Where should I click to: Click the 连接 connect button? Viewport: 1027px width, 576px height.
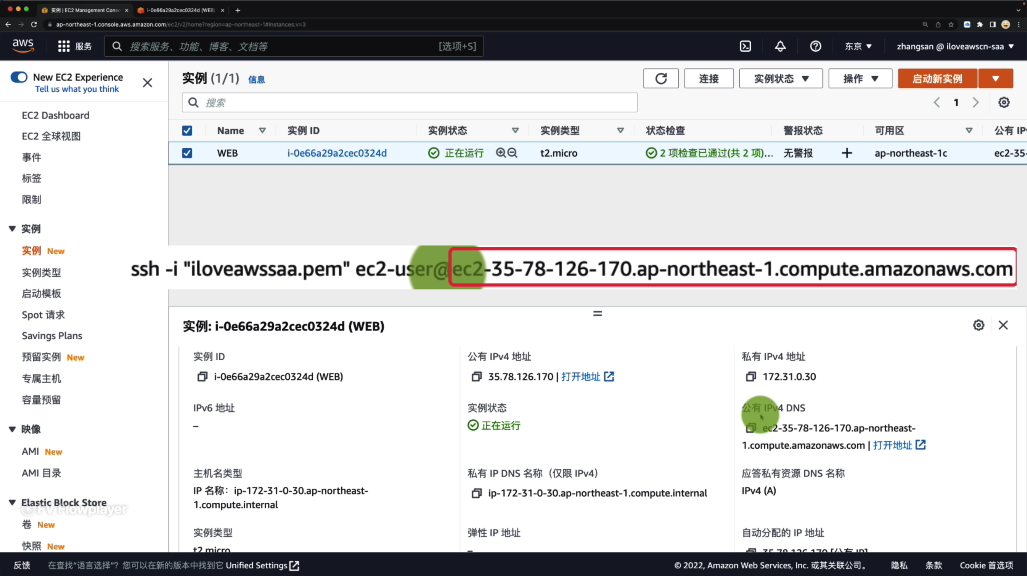pos(709,79)
